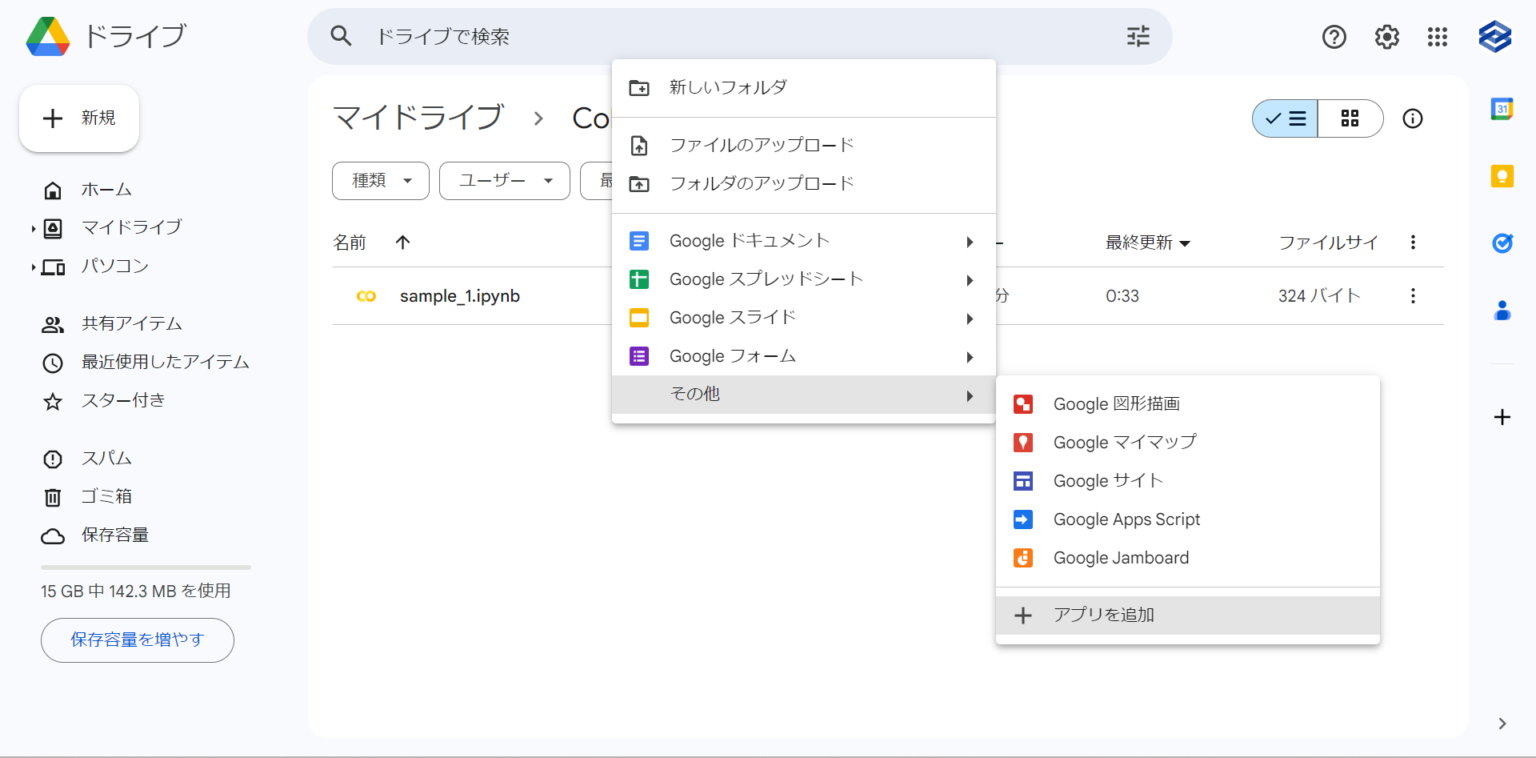
Task: Choose ファイルのアップロード from the menu
Action: pyautogui.click(x=760, y=144)
